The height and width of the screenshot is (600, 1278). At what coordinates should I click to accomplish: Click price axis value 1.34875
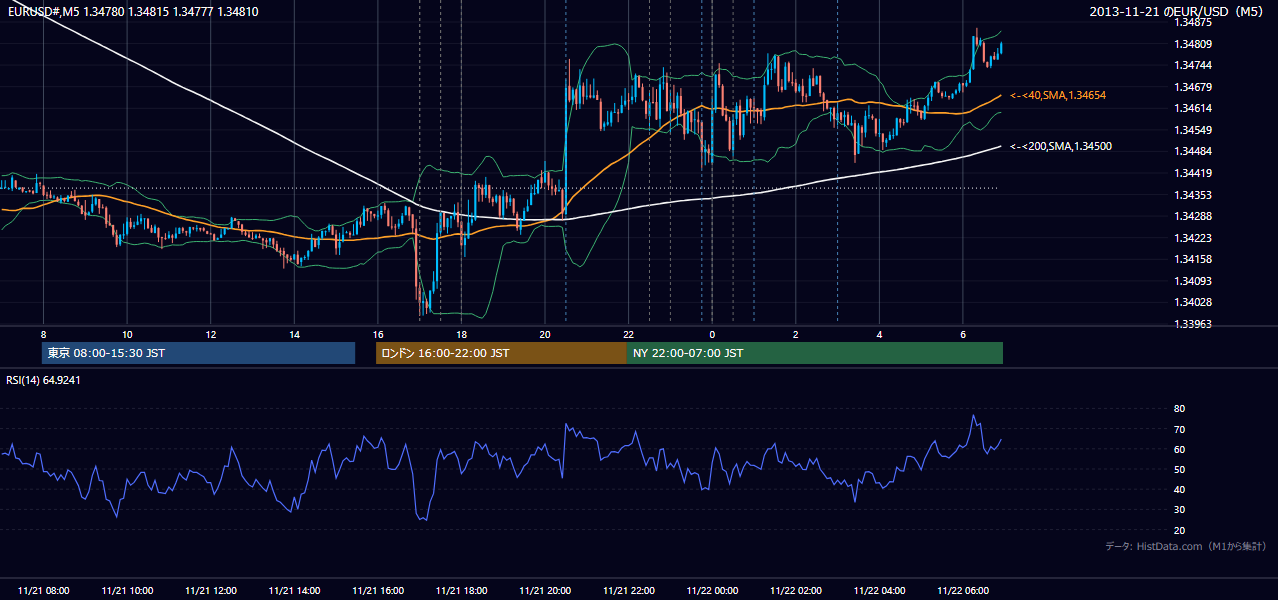coord(1194,22)
